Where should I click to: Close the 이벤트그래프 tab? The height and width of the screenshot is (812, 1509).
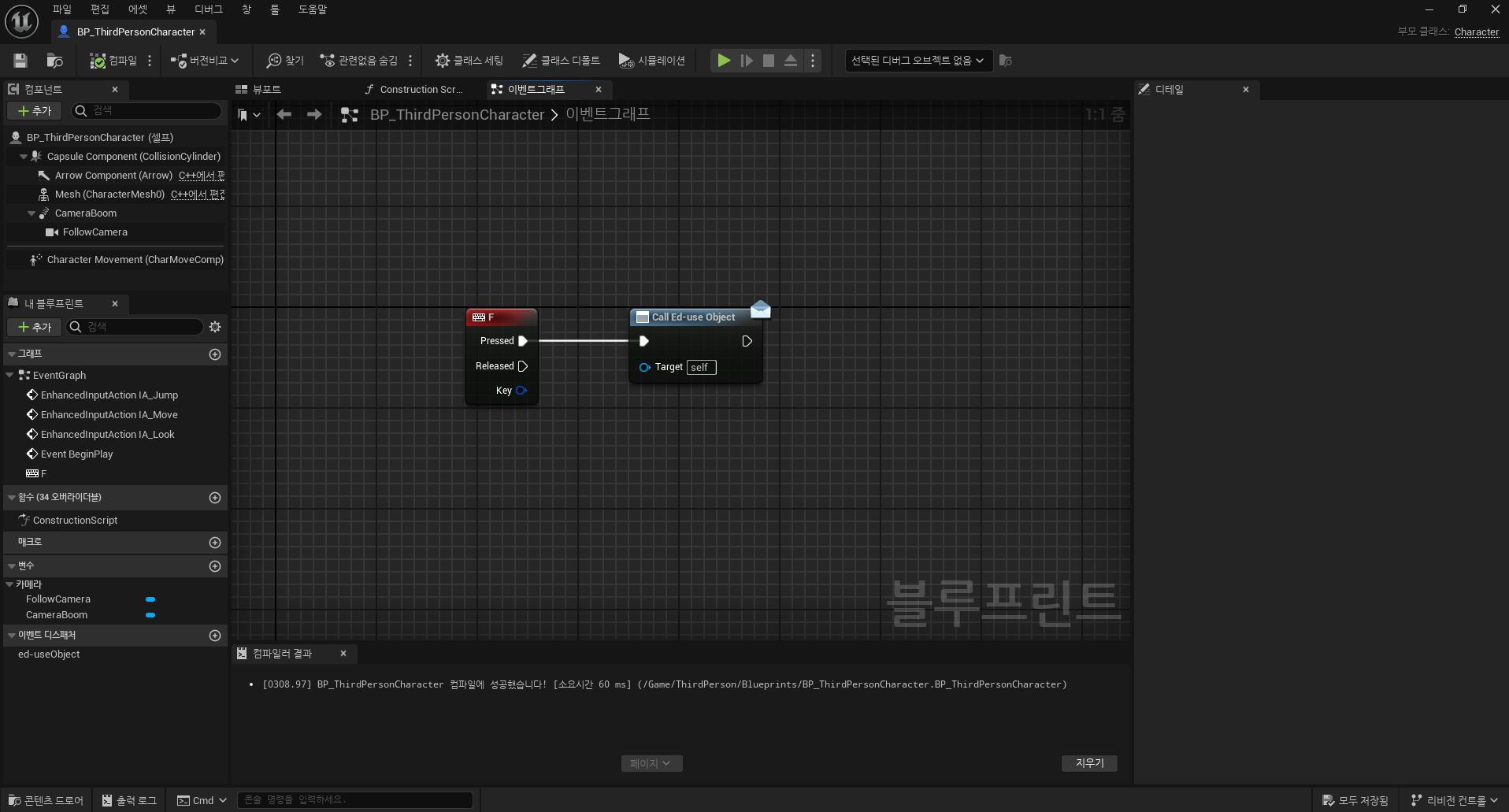pyautogui.click(x=599, y=90)
